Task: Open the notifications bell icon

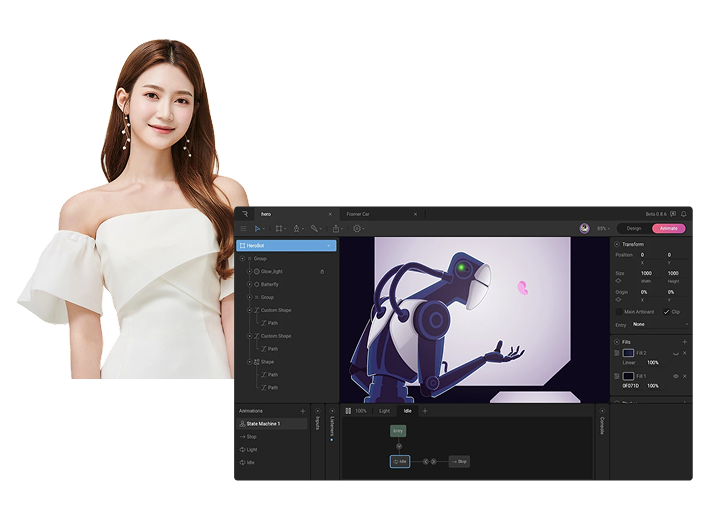Action: 684,214
